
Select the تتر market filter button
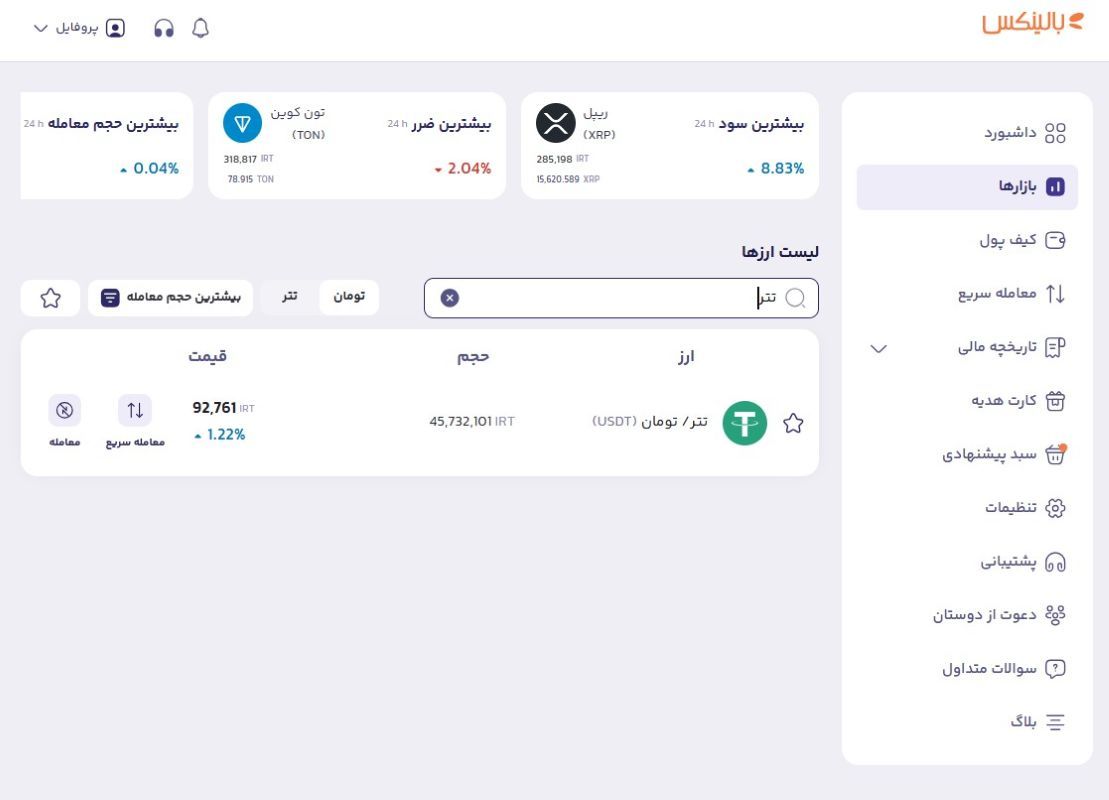(x=289, y=296)
